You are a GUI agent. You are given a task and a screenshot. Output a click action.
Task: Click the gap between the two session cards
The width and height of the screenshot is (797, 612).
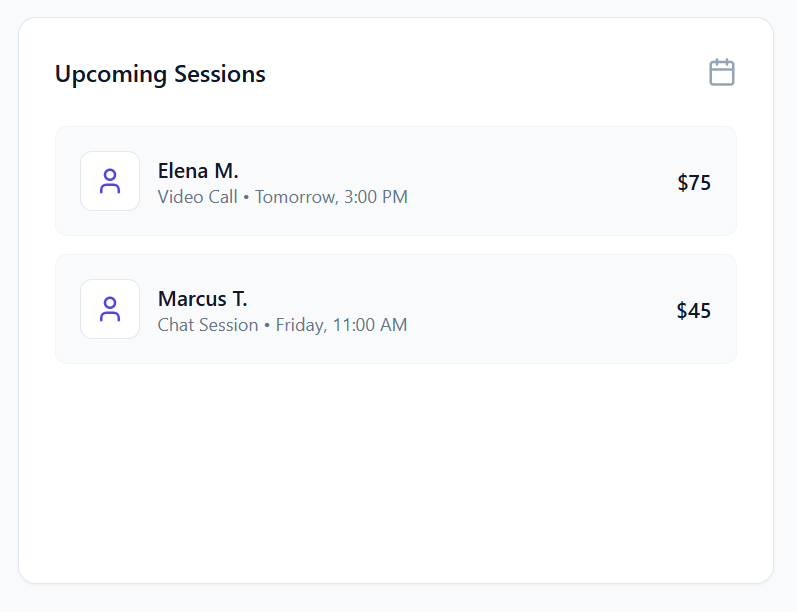[396, 245]
